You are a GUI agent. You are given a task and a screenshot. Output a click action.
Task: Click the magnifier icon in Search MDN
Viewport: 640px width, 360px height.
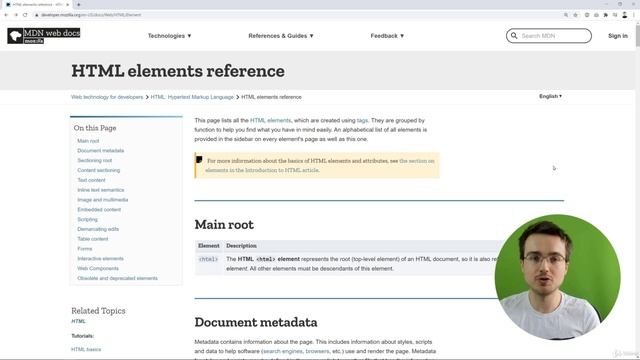pyautogui.click(x=514, y=36)
